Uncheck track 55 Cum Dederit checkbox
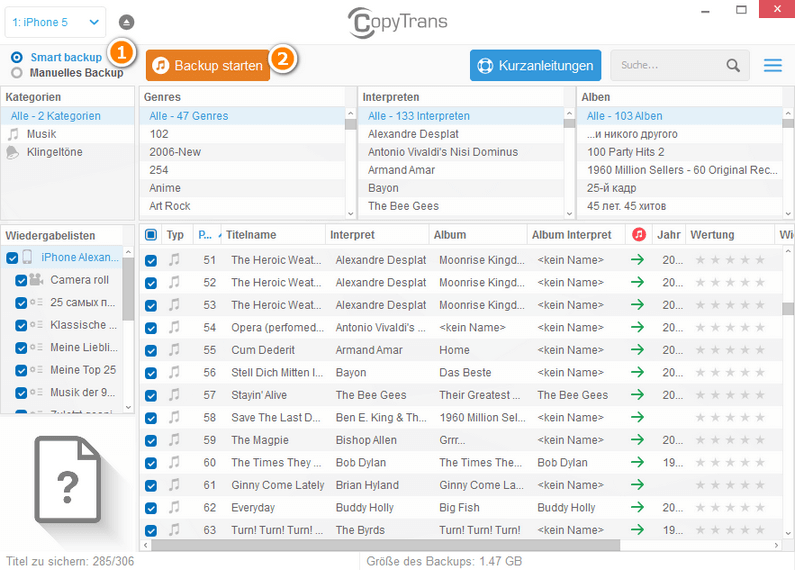The width and height of the screenshot is (795, 570). coord(151,350)
